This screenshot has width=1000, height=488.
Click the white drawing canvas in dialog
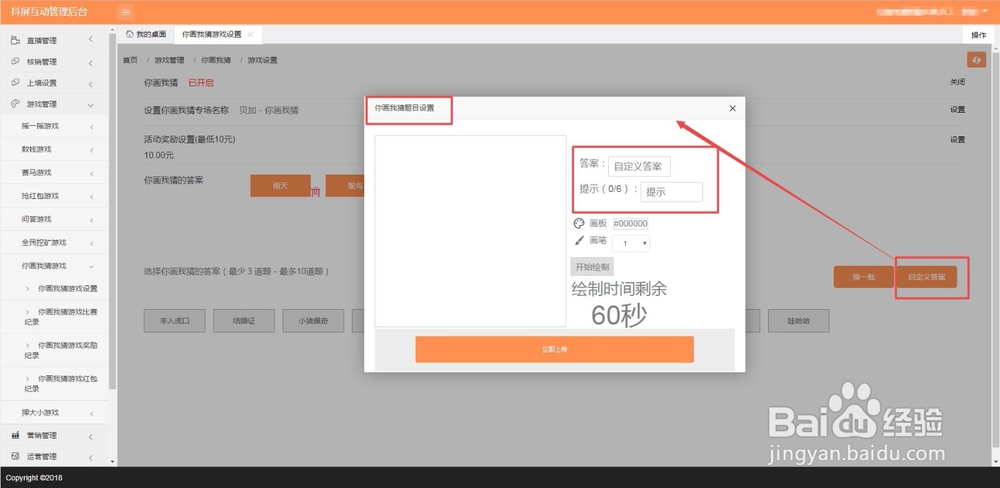coord(470,231)
